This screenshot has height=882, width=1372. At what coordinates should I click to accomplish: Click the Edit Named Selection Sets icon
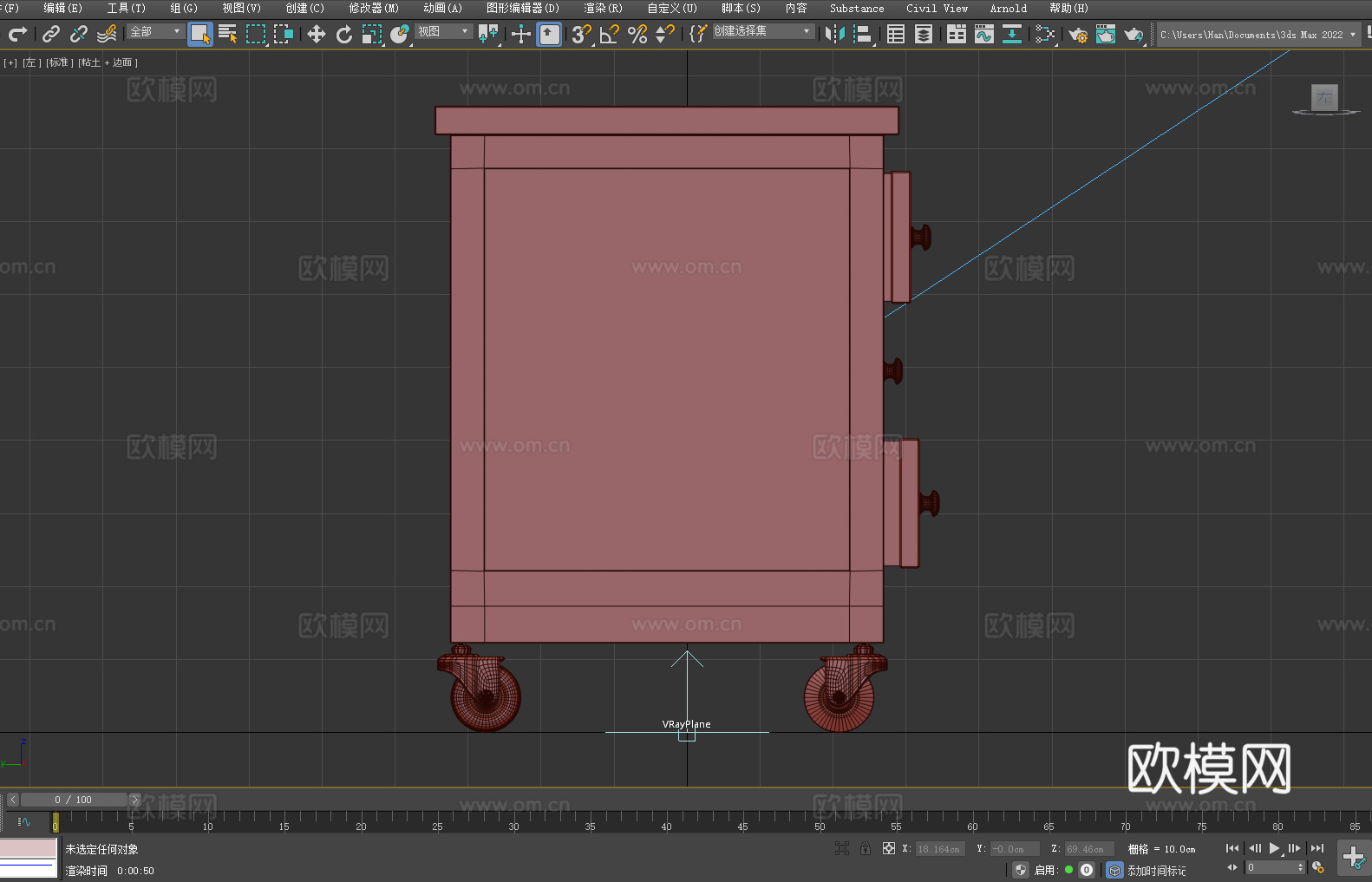pos(698,34)
